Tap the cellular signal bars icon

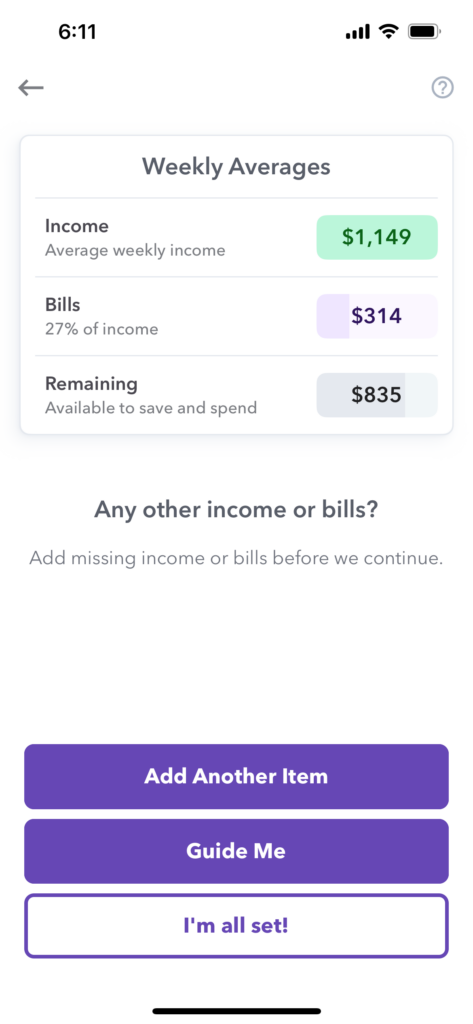(358, 32)
